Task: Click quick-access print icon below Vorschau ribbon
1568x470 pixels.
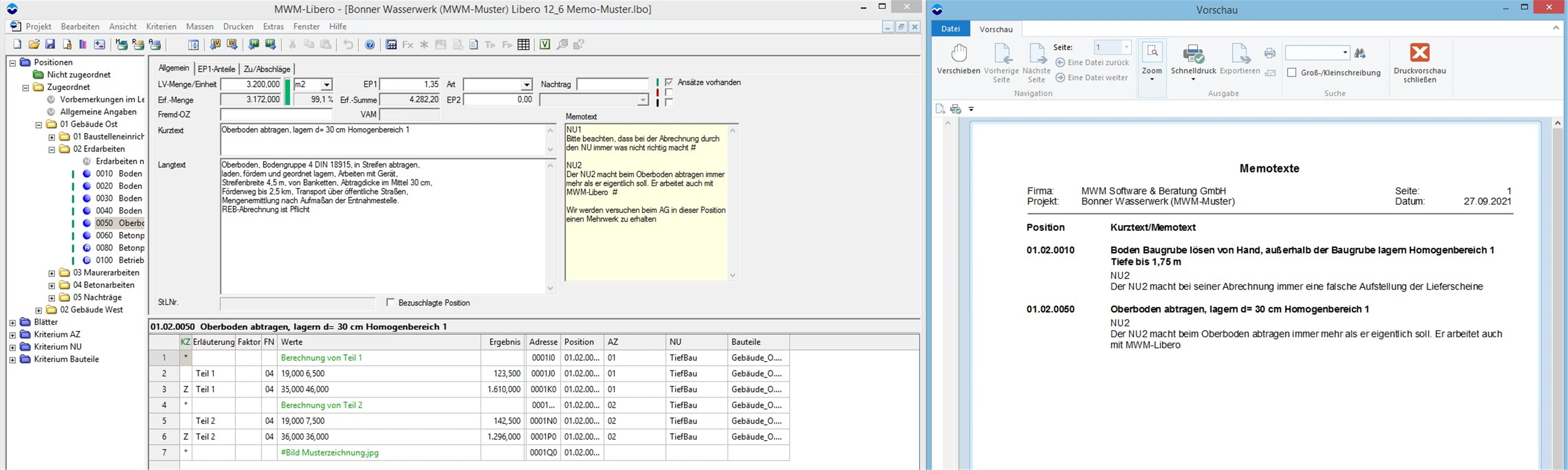Action: [956, 109]
